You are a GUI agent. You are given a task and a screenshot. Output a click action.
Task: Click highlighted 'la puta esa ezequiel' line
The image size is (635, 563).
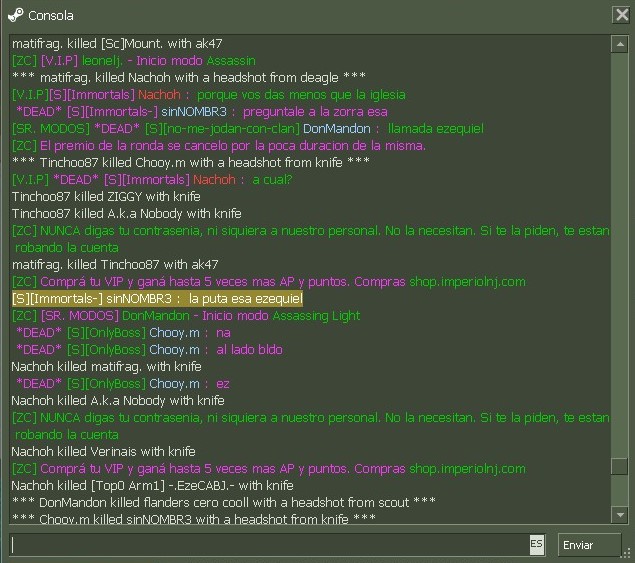157,299
